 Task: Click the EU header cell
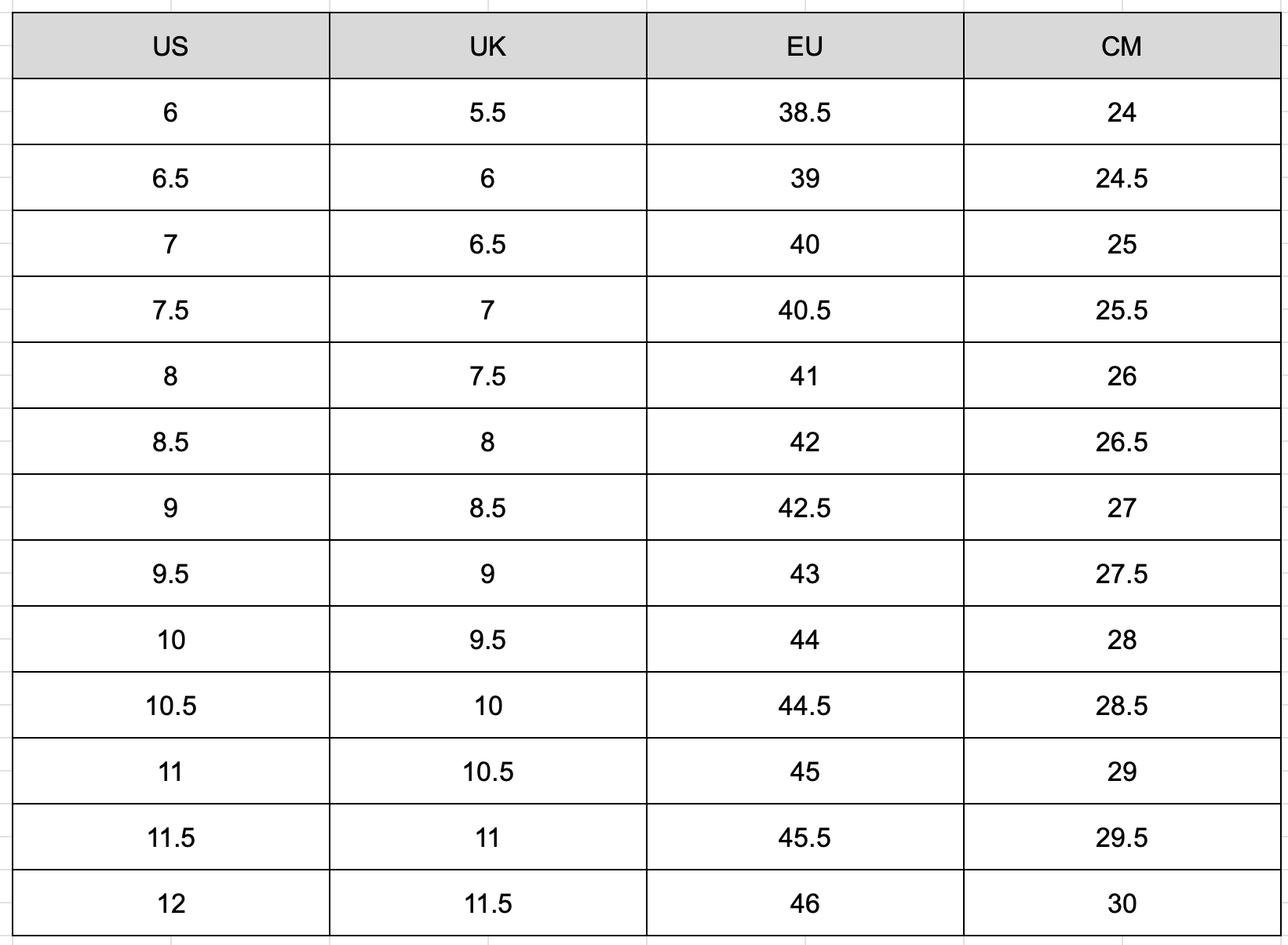pos(805,46)
